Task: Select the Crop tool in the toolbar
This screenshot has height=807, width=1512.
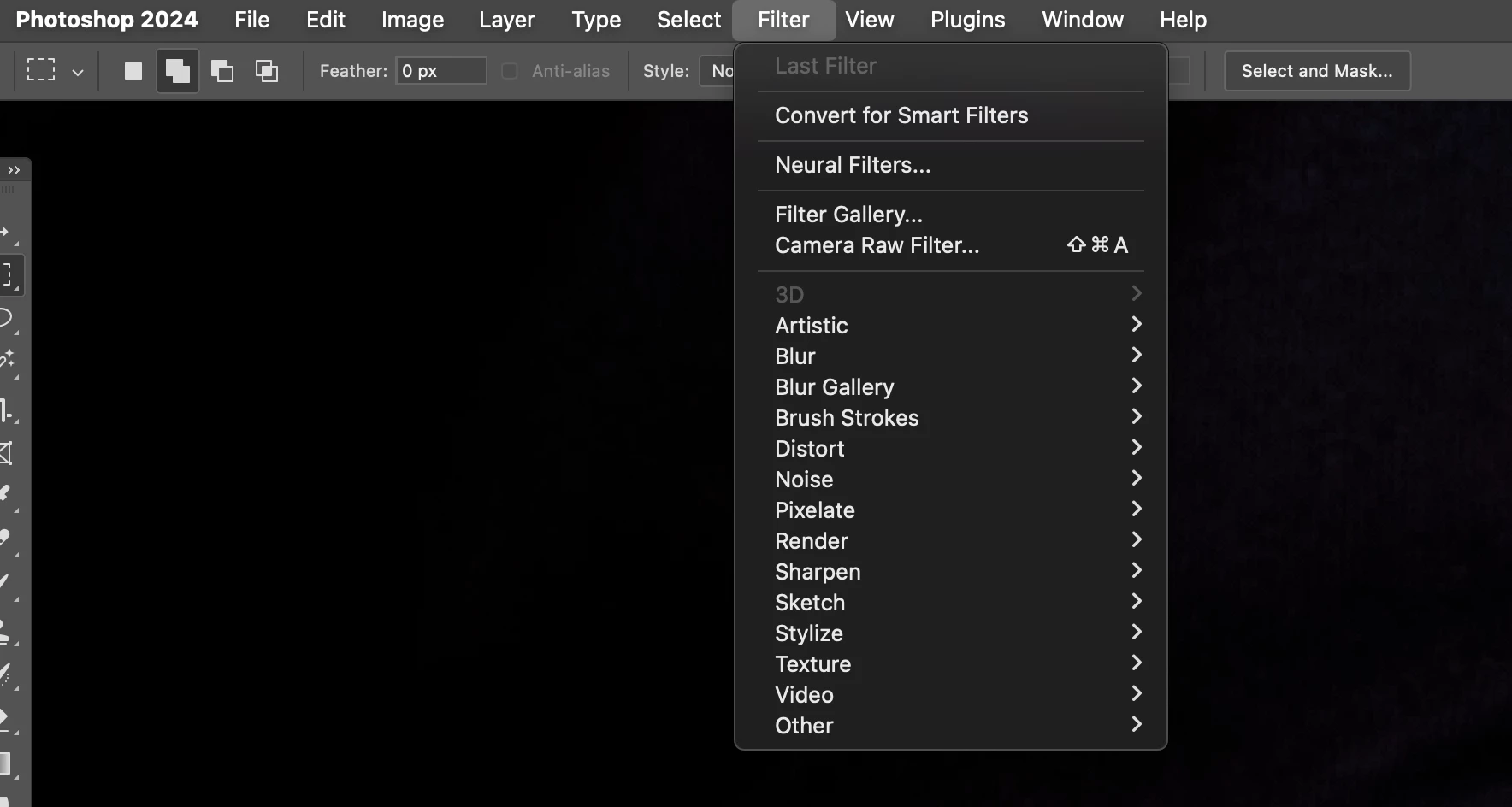Action: [7, 411]
